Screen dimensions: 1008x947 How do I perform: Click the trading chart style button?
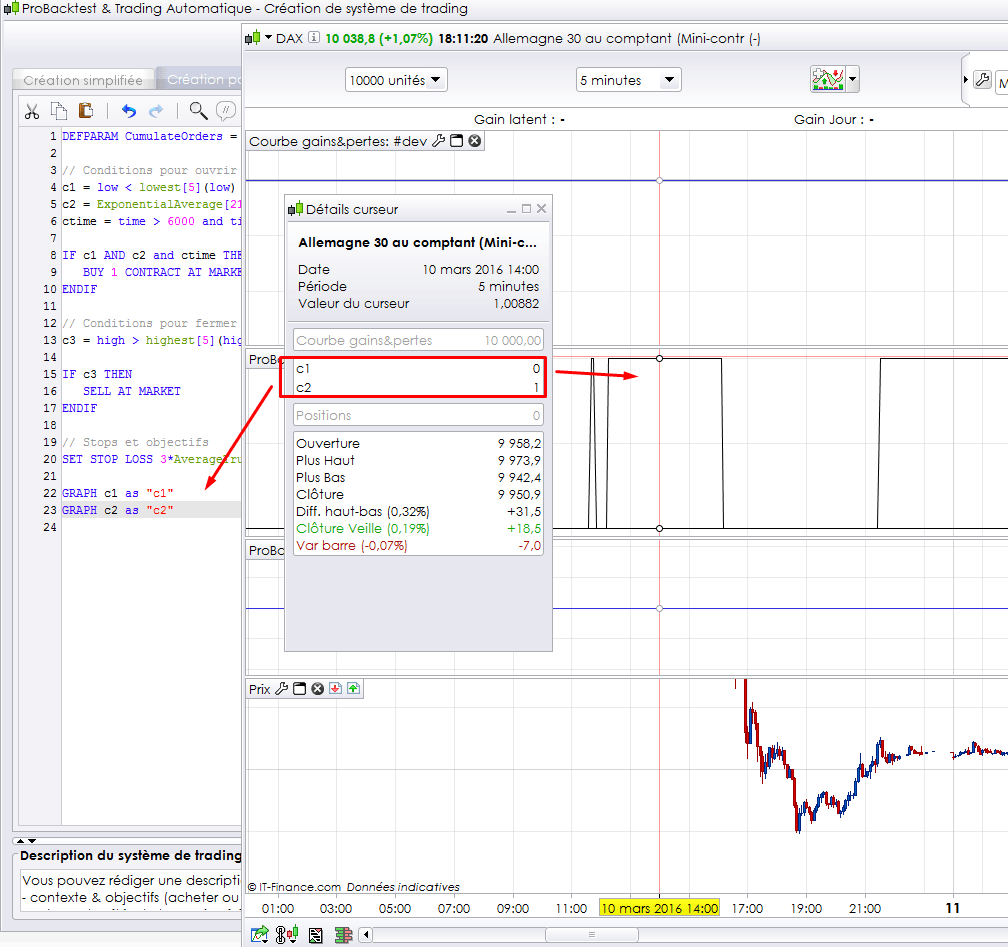tap(828, 80)
